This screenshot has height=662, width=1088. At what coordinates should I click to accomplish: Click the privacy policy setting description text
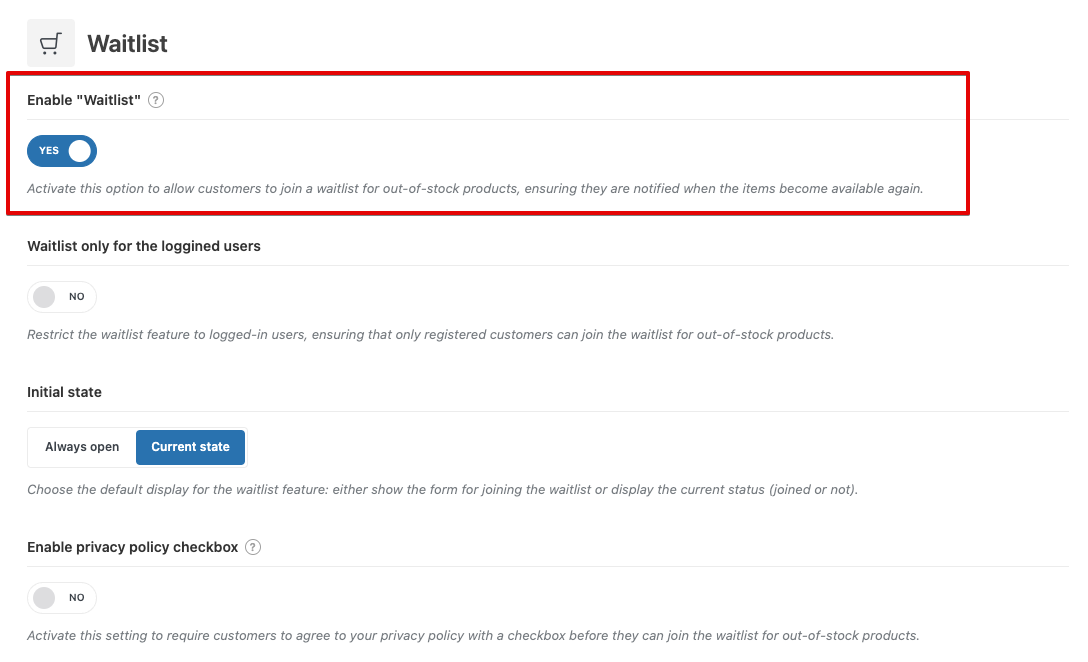coord(473,635)
